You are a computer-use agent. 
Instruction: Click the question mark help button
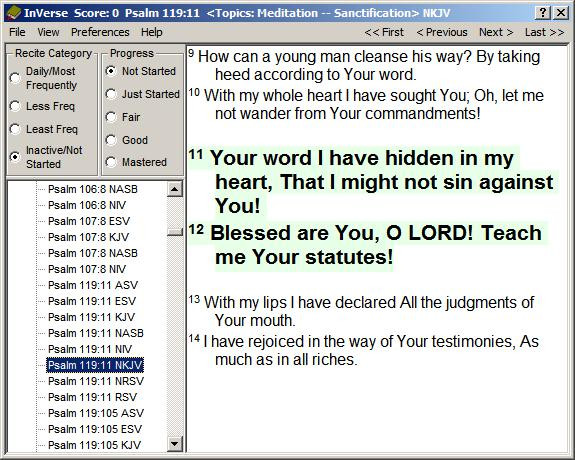click(543, 13)
